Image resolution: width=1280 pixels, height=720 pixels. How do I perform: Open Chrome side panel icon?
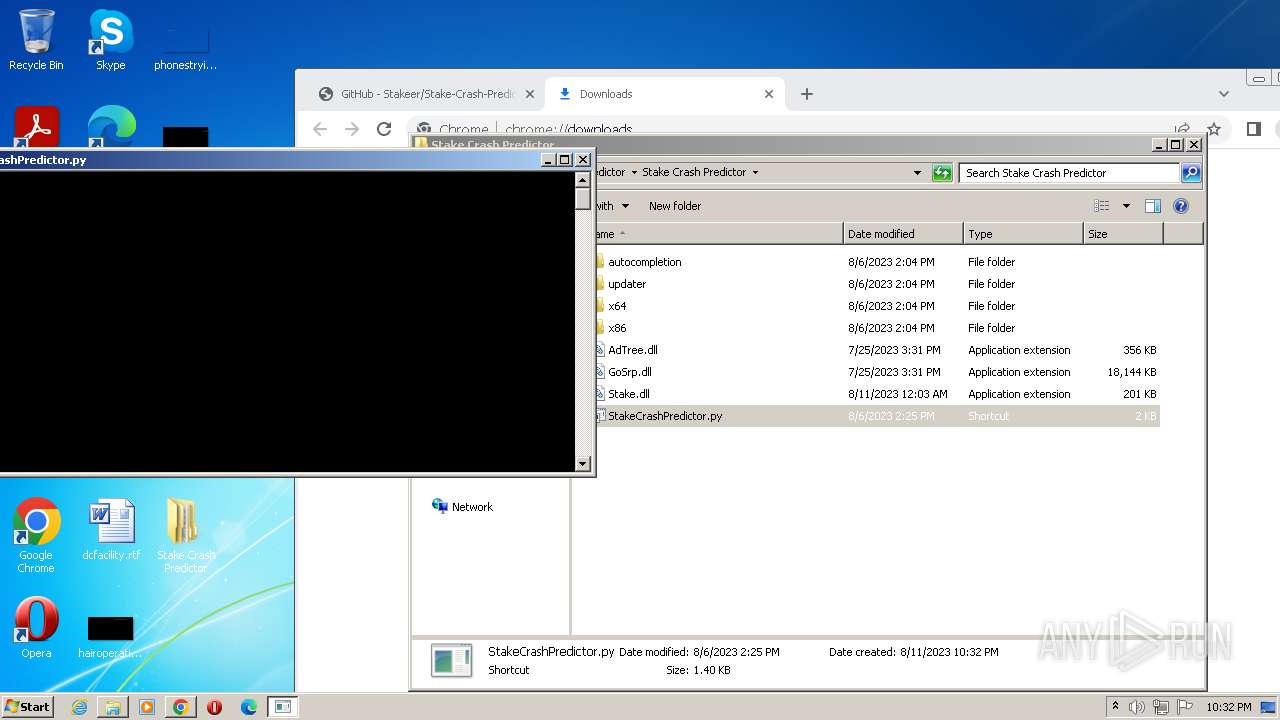click(x=1254, y=129)
